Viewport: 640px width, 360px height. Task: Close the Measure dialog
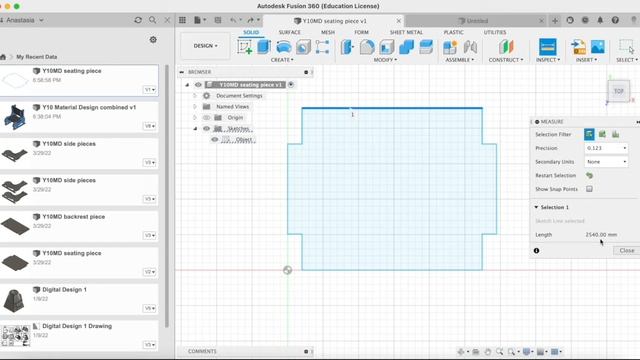click(626, 250)
